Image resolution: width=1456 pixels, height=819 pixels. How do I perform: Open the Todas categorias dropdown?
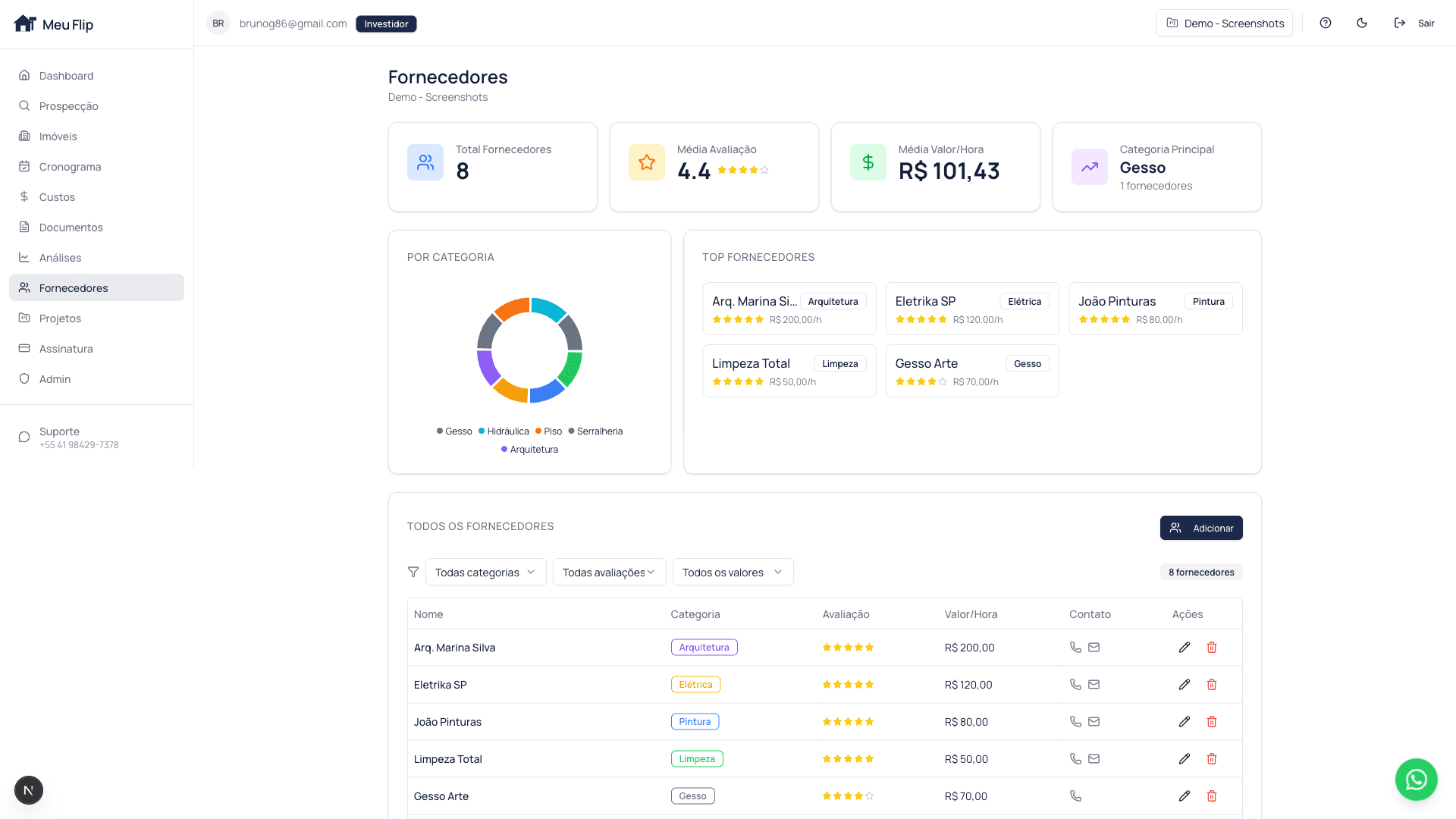485,573
